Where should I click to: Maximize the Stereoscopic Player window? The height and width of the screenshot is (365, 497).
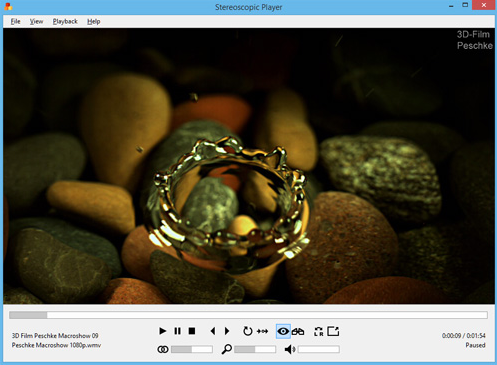tap(465, 5)
